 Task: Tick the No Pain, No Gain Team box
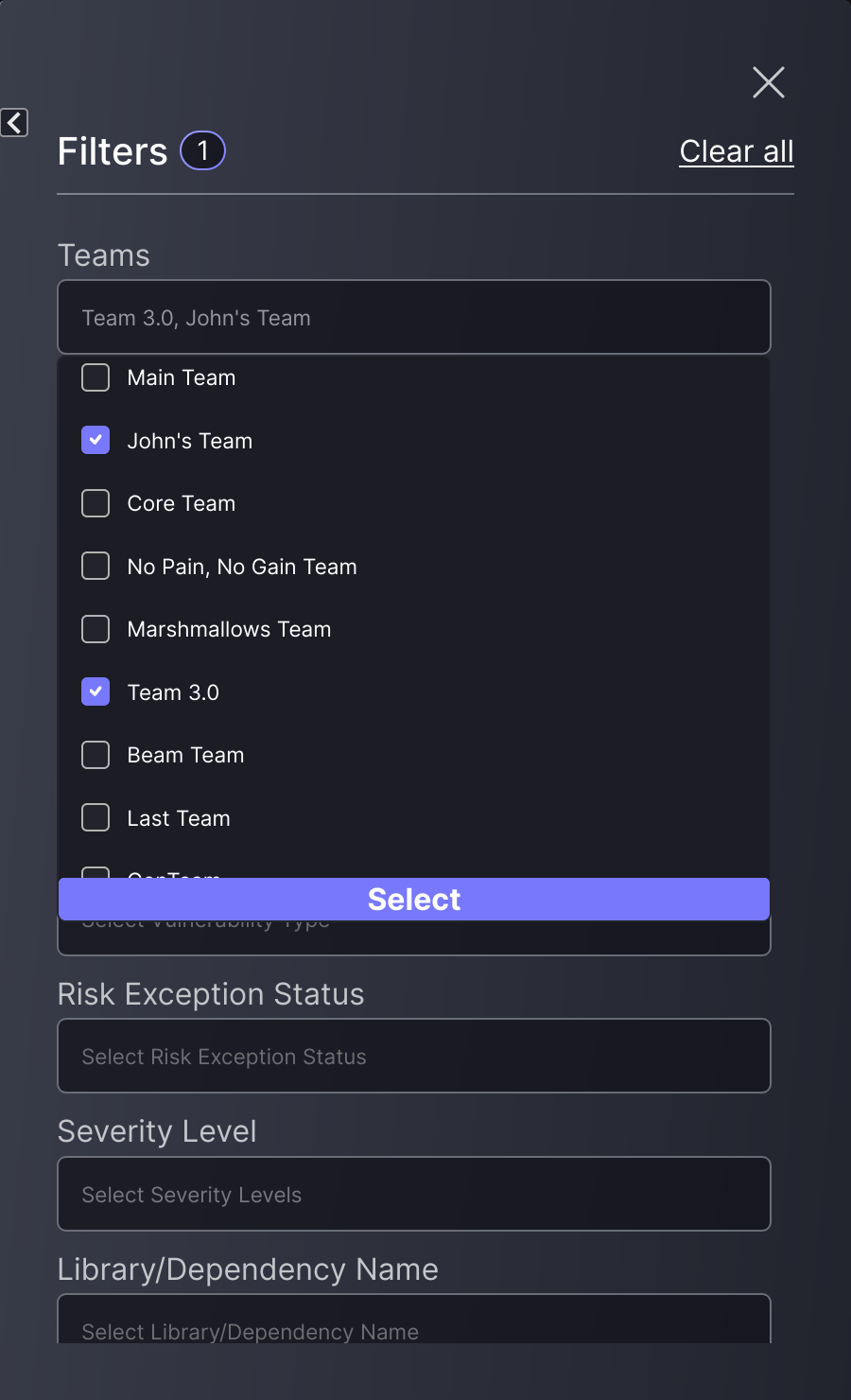coord(96,567)
